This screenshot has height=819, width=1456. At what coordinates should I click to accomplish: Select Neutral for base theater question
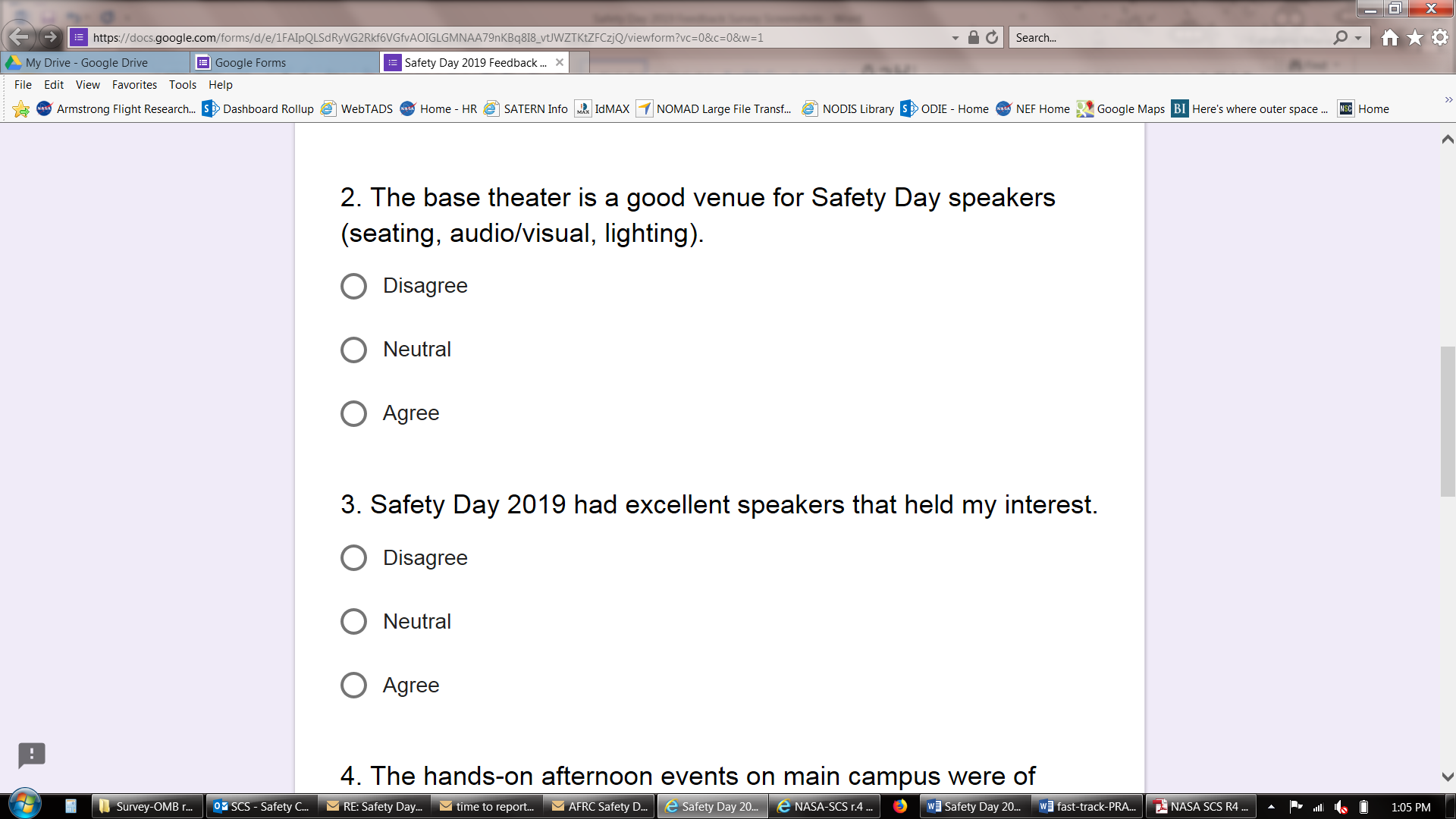coord(353,350)
